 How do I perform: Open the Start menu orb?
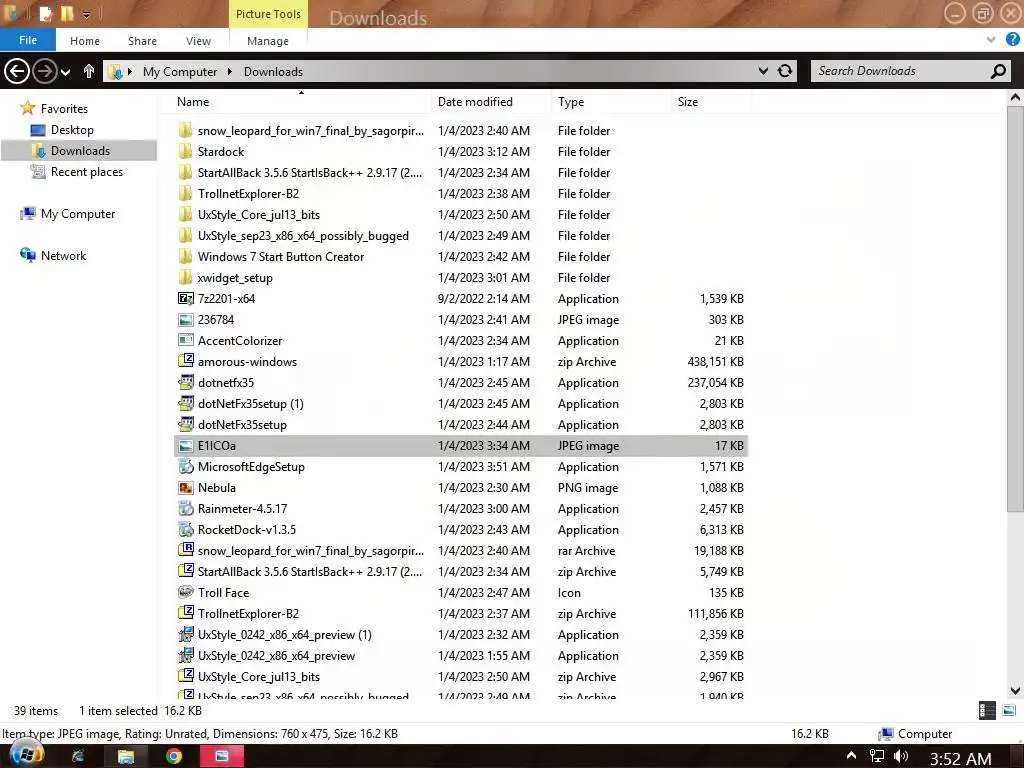click(x=27, y=755)
